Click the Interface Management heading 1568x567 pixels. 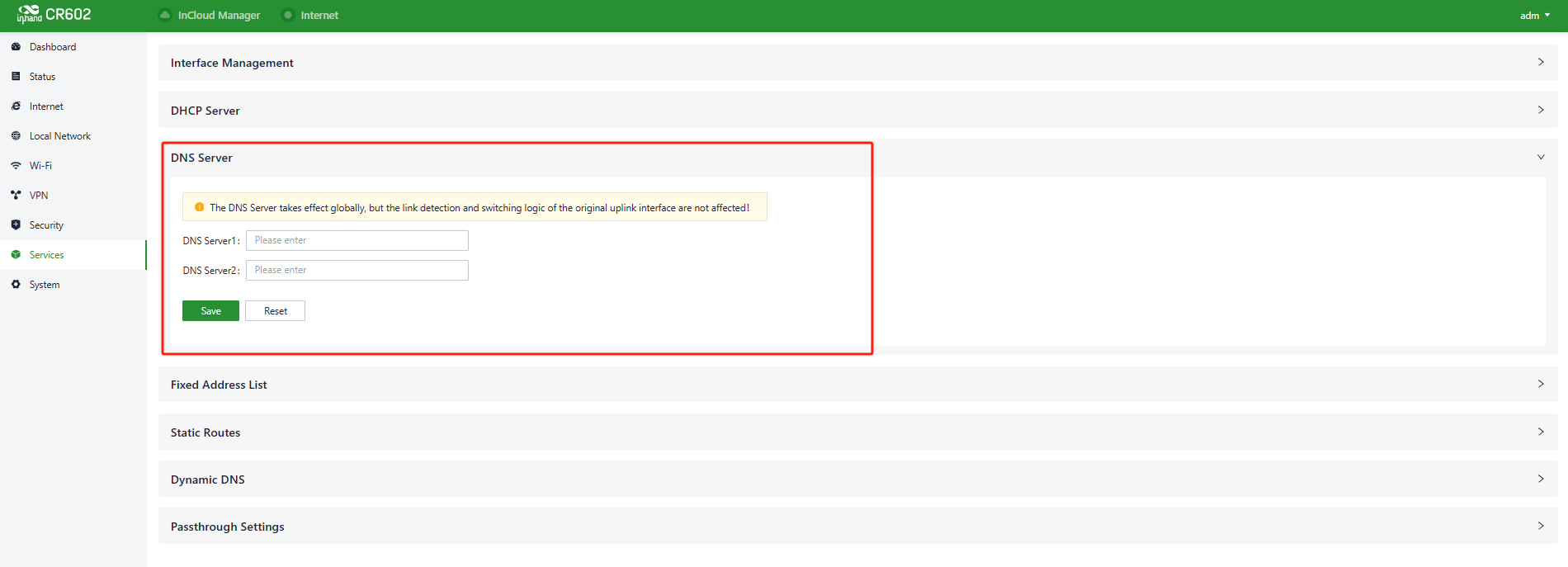(232, 63)
